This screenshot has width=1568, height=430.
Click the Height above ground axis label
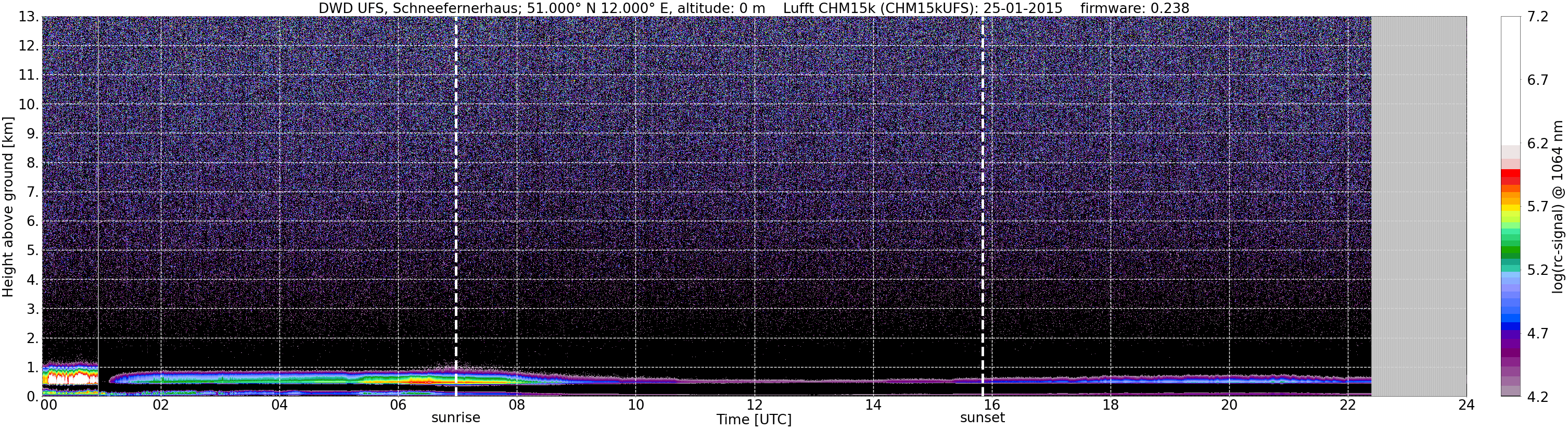click(x=8, y=206)
